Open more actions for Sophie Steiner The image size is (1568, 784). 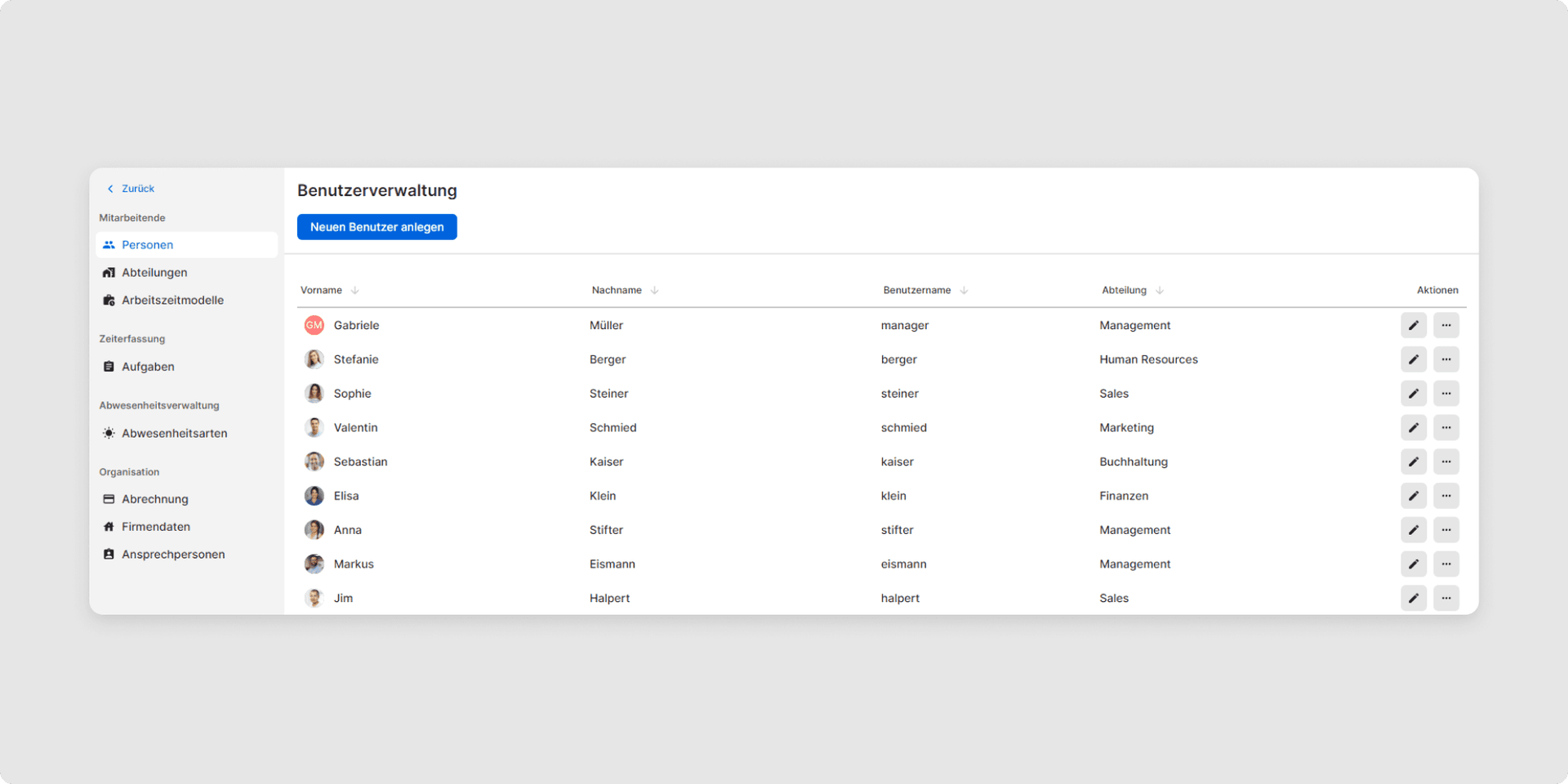1446,394
